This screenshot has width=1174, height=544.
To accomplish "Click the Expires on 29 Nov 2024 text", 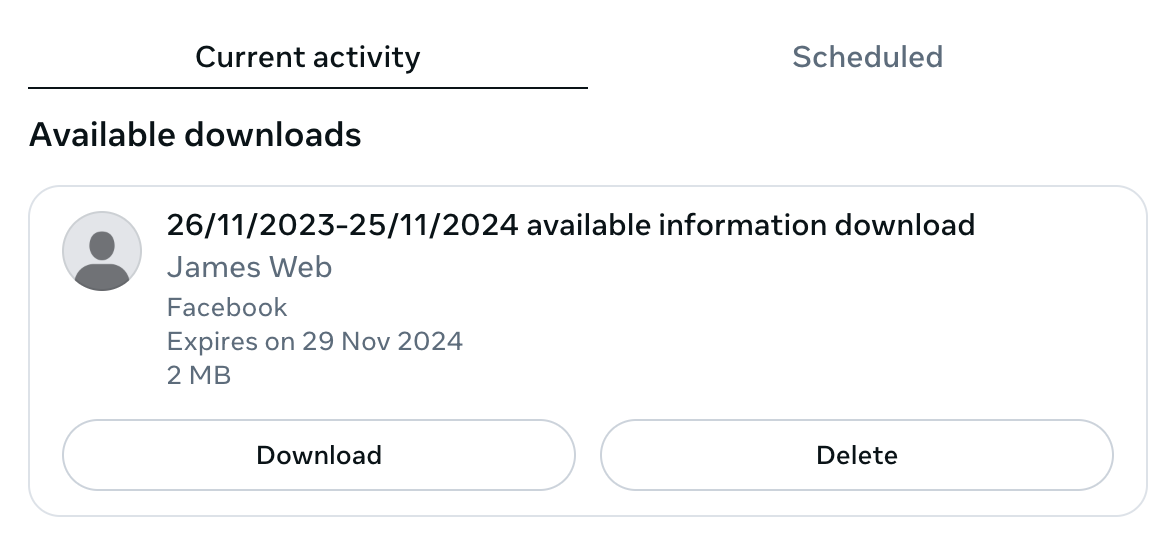I will pos(314,341).
